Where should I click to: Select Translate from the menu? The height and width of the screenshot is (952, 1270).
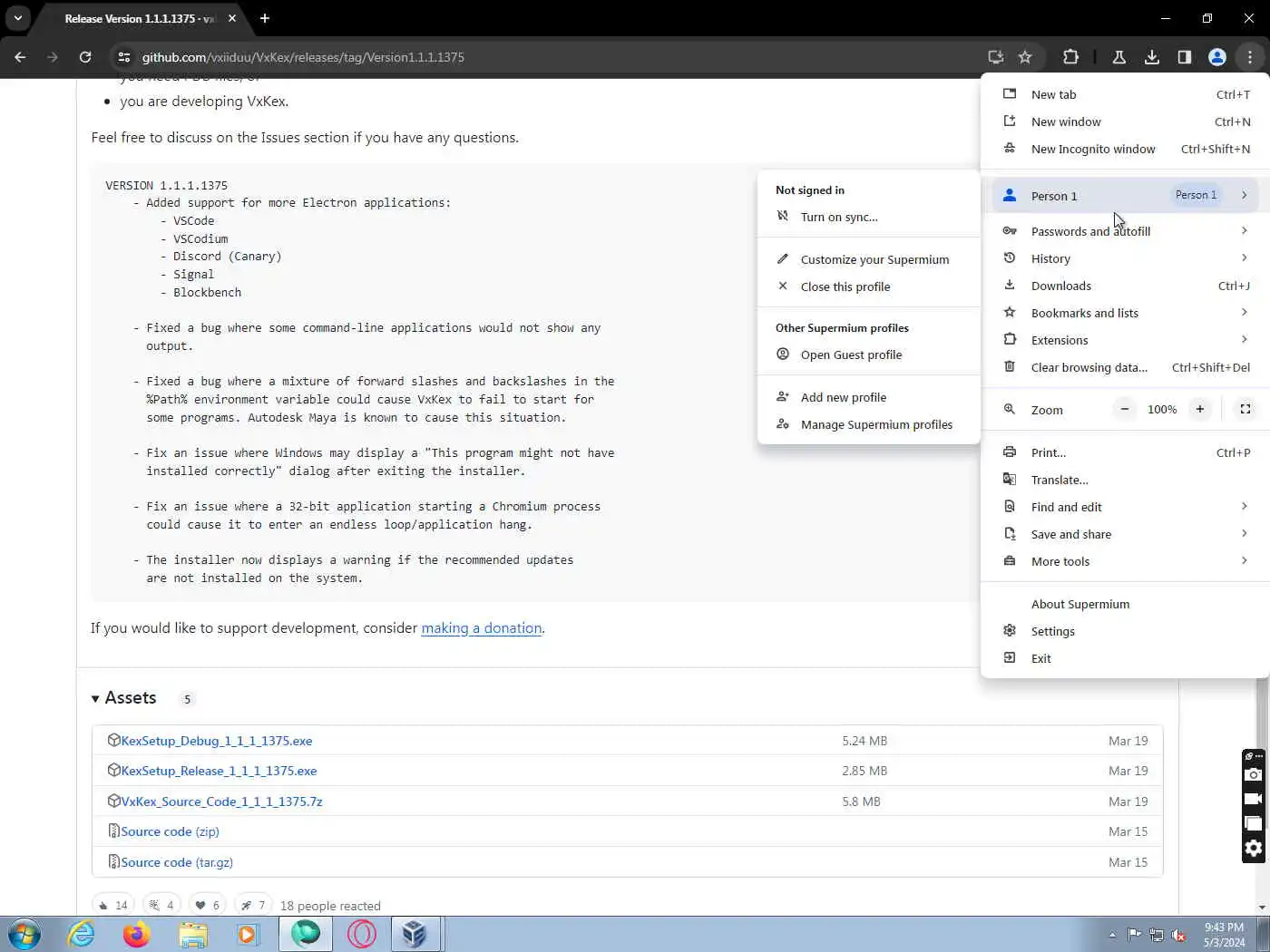tap(1124, 480)
